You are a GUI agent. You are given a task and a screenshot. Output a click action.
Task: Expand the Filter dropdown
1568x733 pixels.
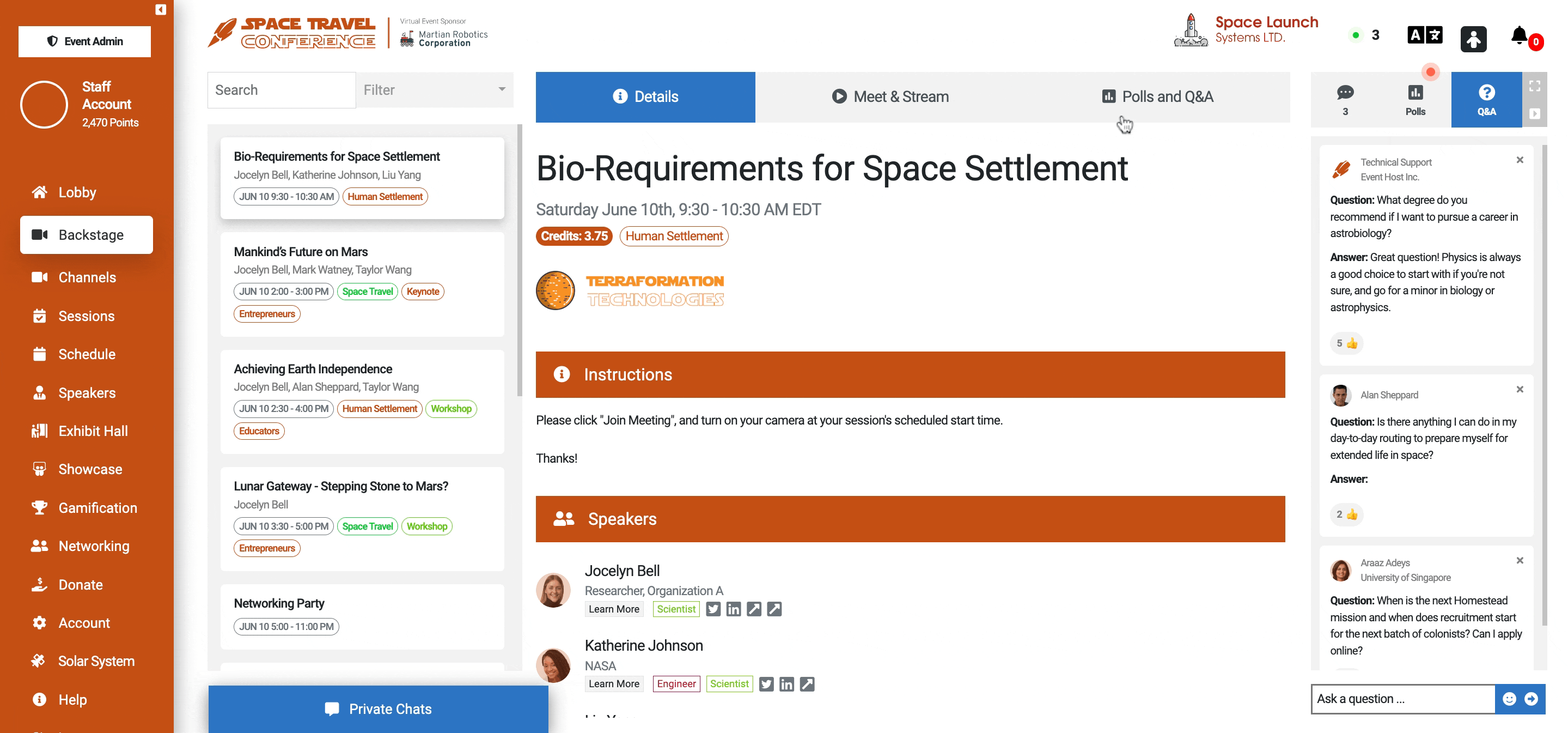pos(435,90)
